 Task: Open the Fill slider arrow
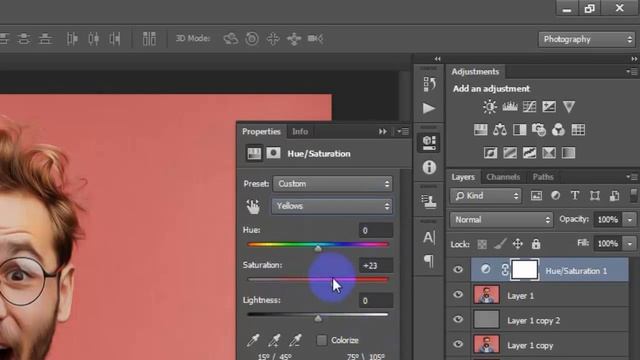(x=630, y=244)
